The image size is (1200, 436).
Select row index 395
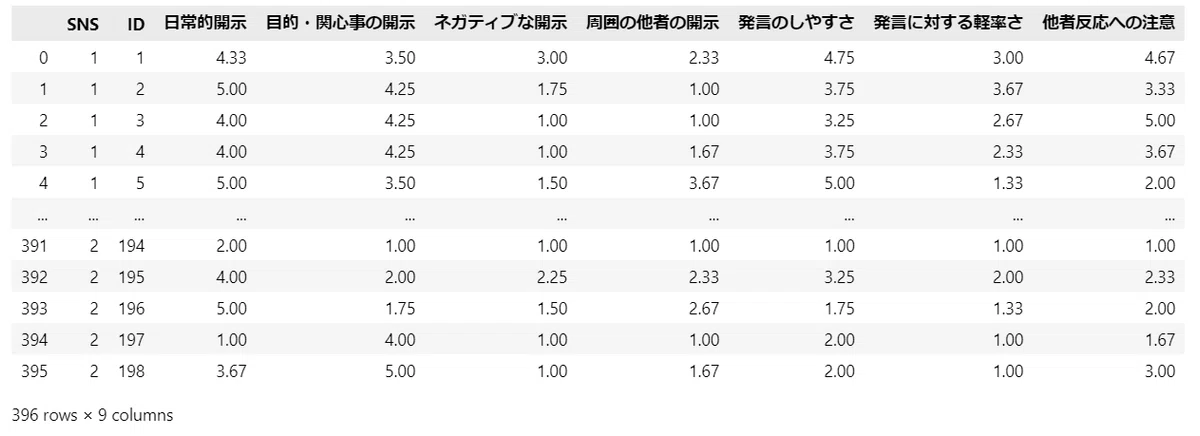[35, 371]
